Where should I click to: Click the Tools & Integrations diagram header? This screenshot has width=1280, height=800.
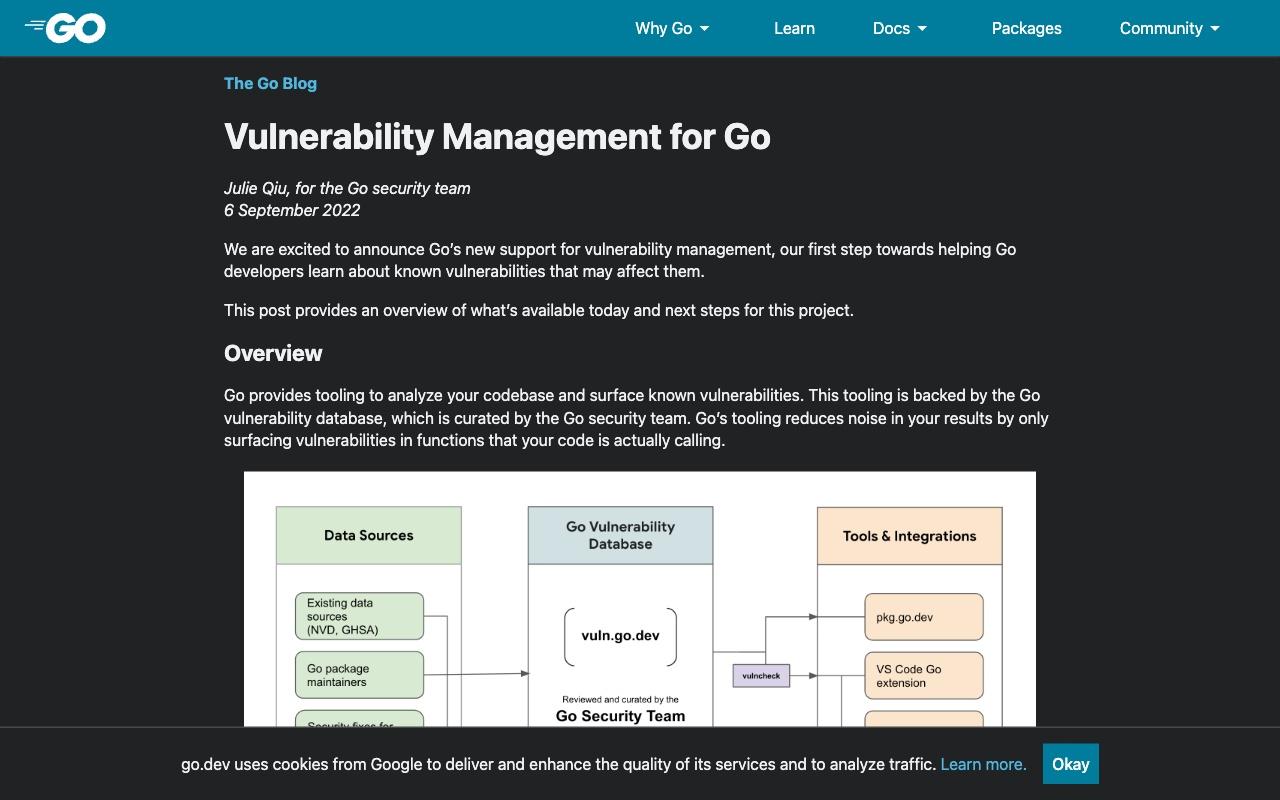pos(909,536)
